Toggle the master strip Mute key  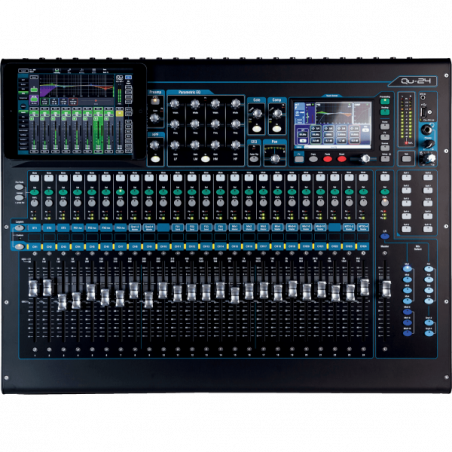click(x=385, y=178)
